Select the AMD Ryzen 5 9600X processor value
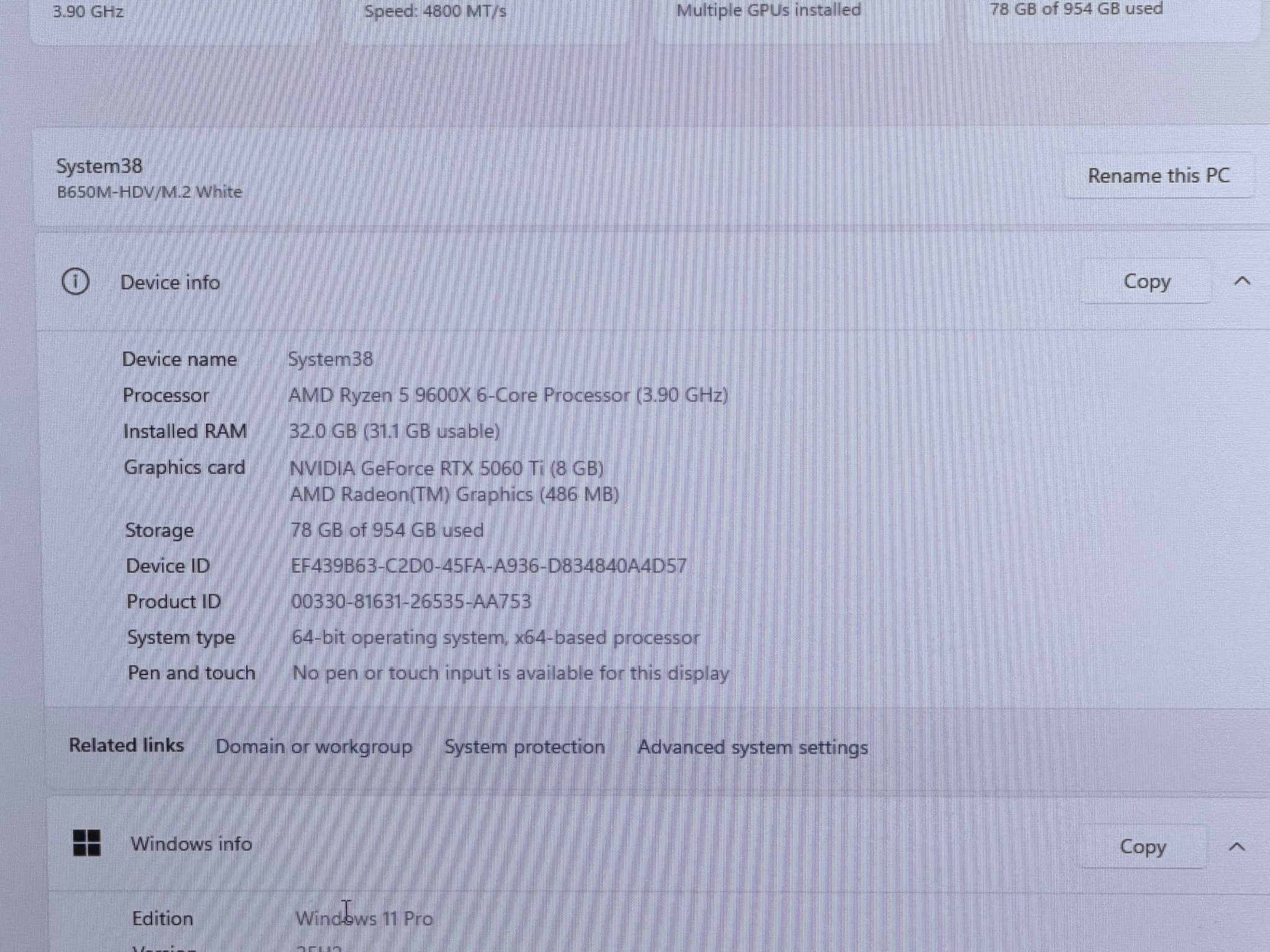The height and width of the screenshot is (952, 1270). [508, 395]
